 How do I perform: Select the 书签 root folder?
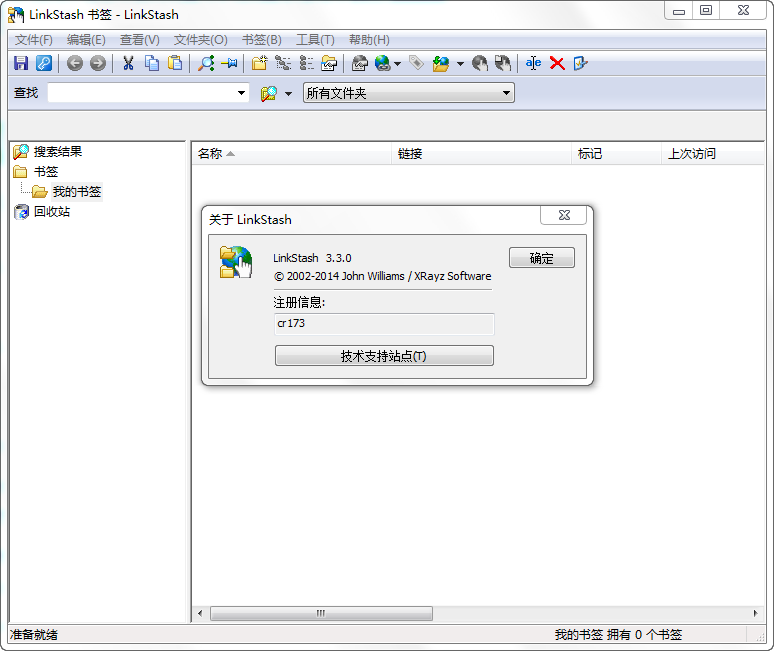click(45, 172)
